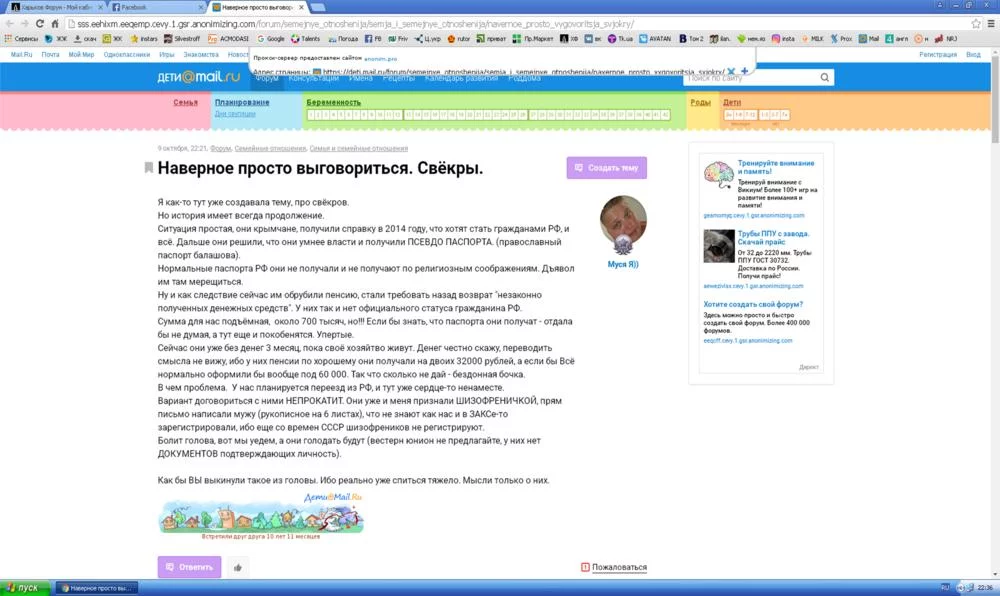The height and width of the screenshot is (596, 1000).
Task: Close the Facebook tab
Action: pyautogui.click(x=201, y=7)
